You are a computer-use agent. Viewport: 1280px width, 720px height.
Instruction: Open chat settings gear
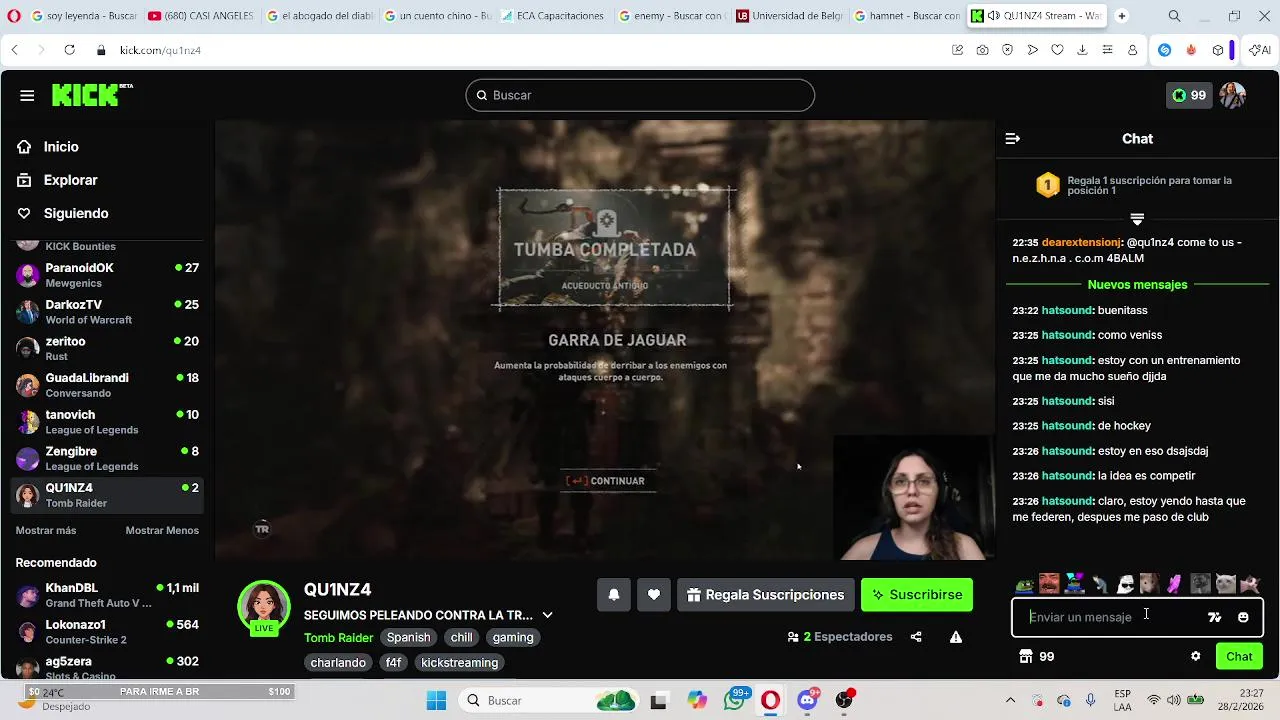point(1195,656)
